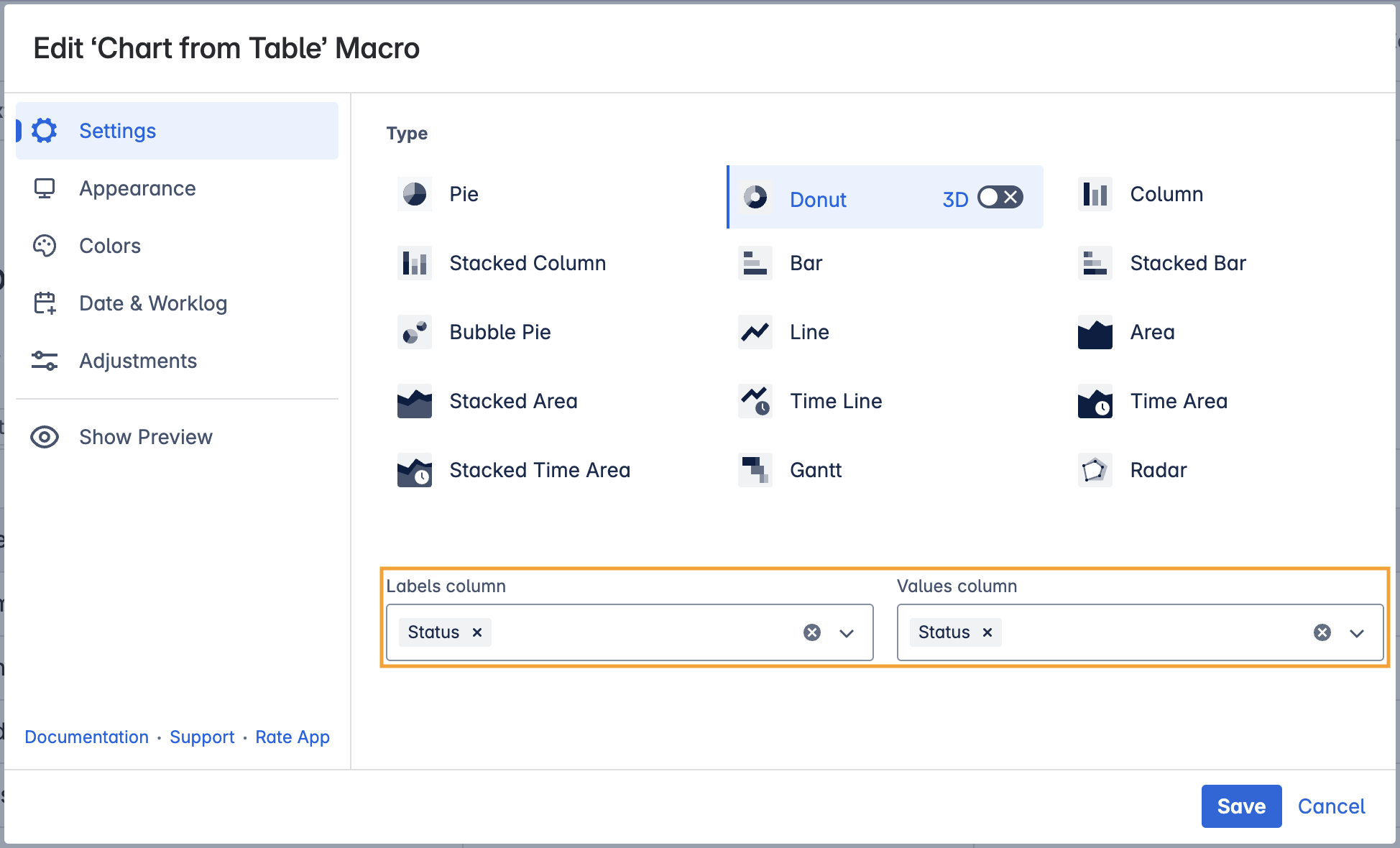Click the Colors palette icon
Image resolution: width=1400 pixels, height=848 pixels.
point(45,246)
